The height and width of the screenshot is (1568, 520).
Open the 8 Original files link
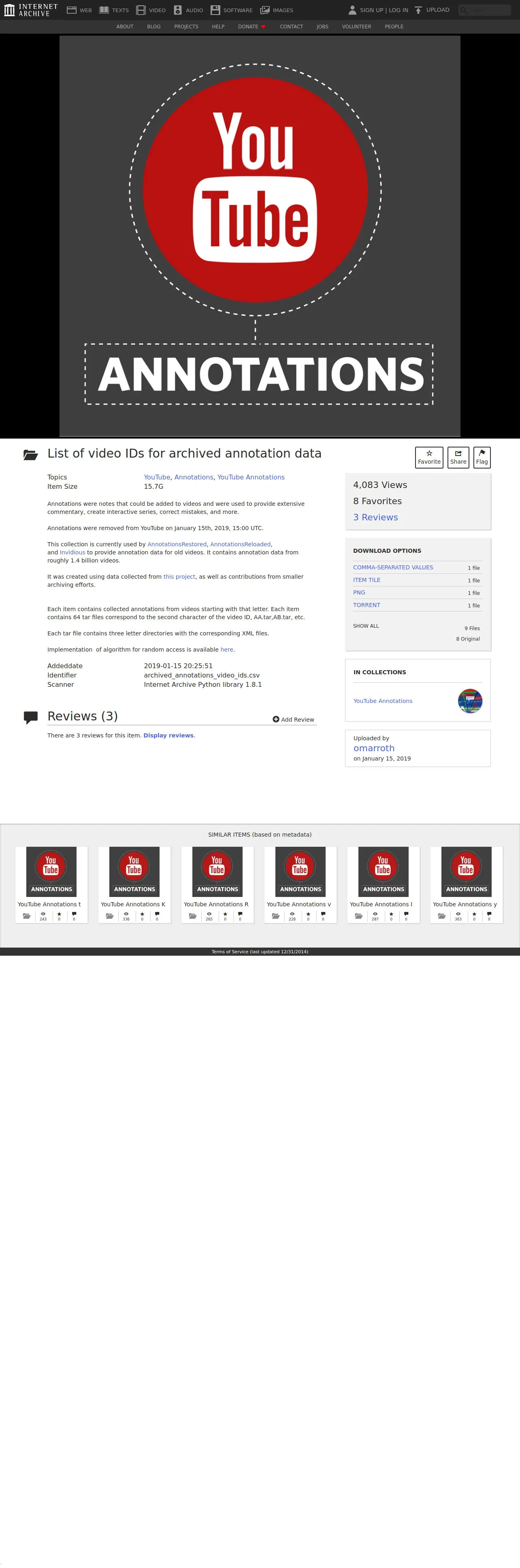coord(468,639)
